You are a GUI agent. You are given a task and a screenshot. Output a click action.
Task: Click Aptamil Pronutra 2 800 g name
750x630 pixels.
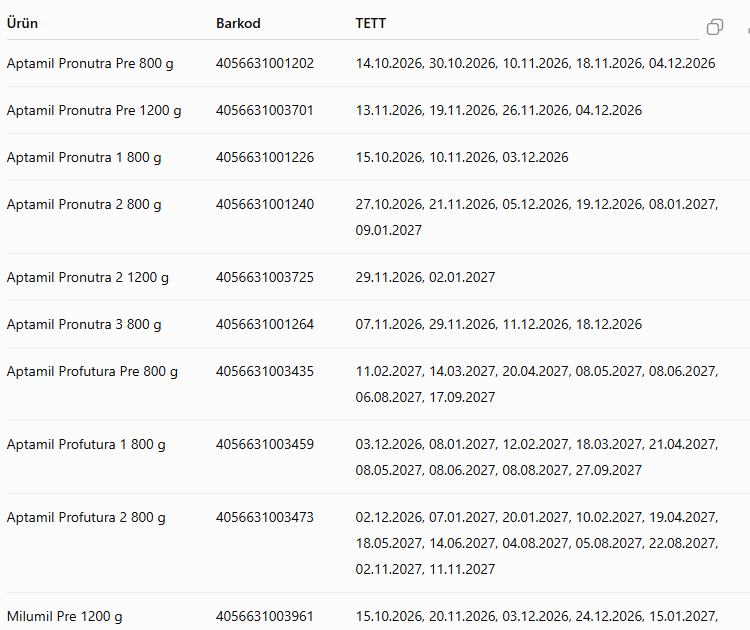tap(84, 204)
